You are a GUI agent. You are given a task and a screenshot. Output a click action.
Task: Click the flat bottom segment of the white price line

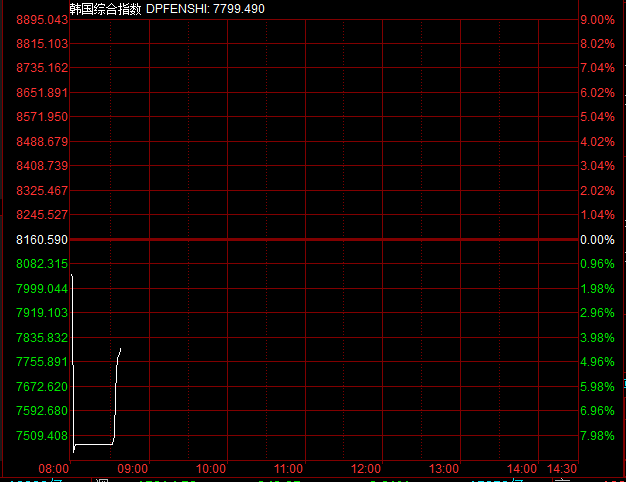pyautogui.click(x=93, y=444)
